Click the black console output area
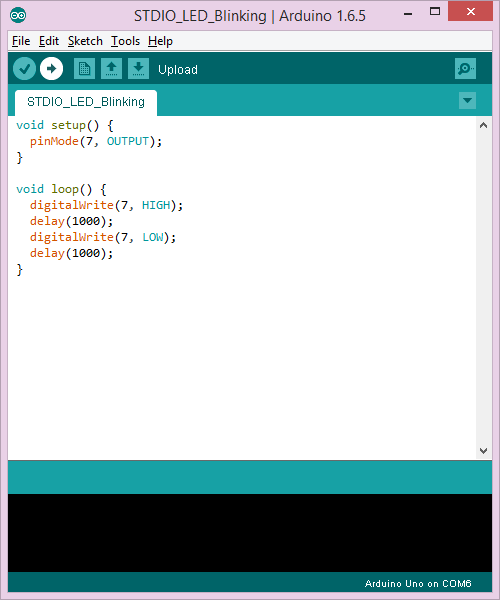 250,533
